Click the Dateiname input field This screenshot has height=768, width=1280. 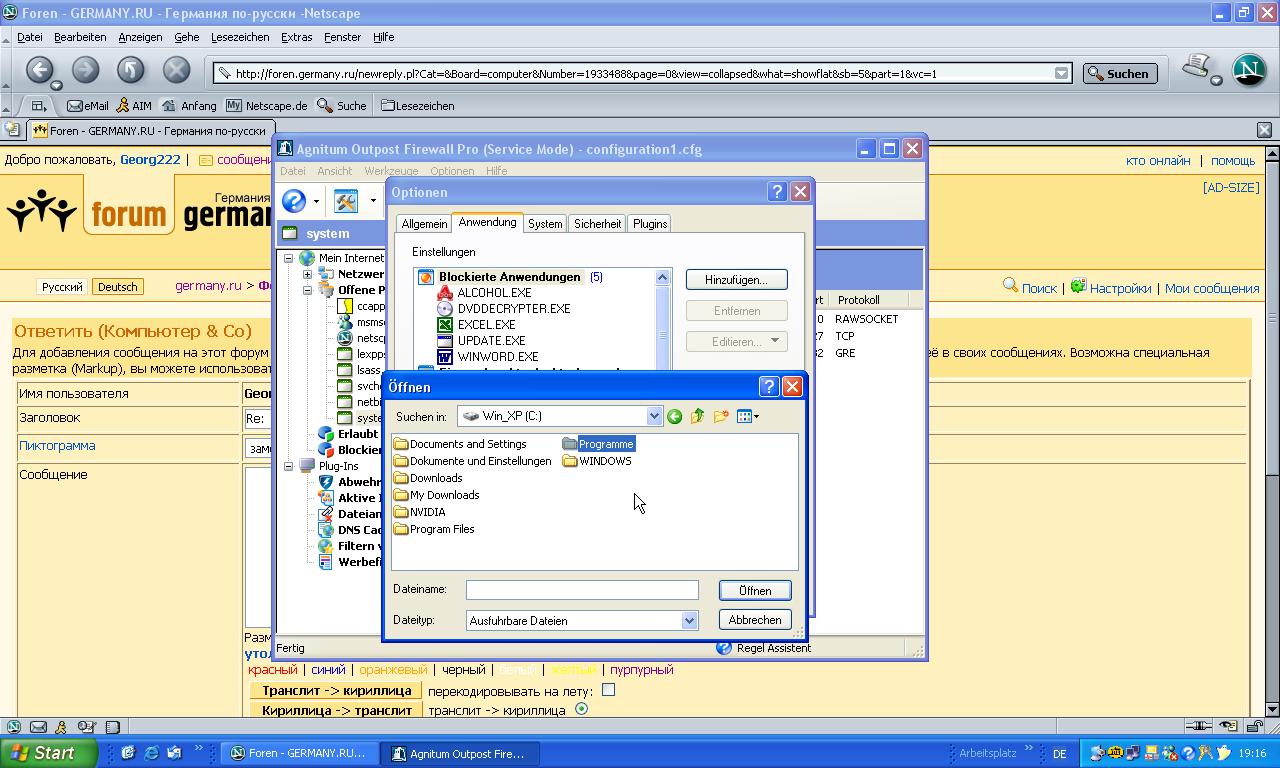(582, 590)
